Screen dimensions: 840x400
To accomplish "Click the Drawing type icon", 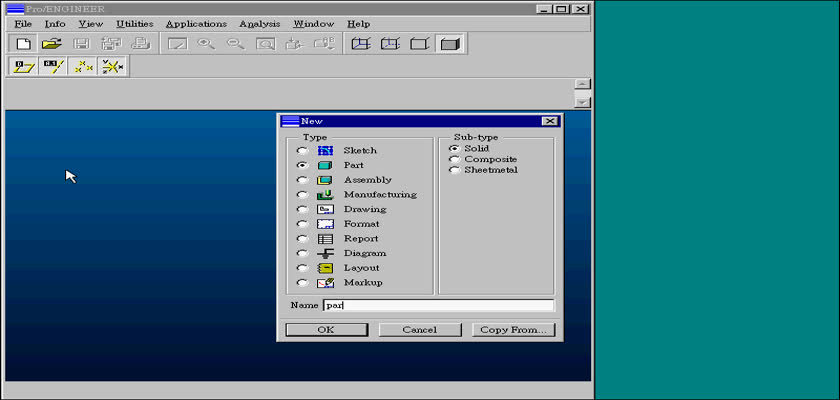I will click(x=325, y=209).
